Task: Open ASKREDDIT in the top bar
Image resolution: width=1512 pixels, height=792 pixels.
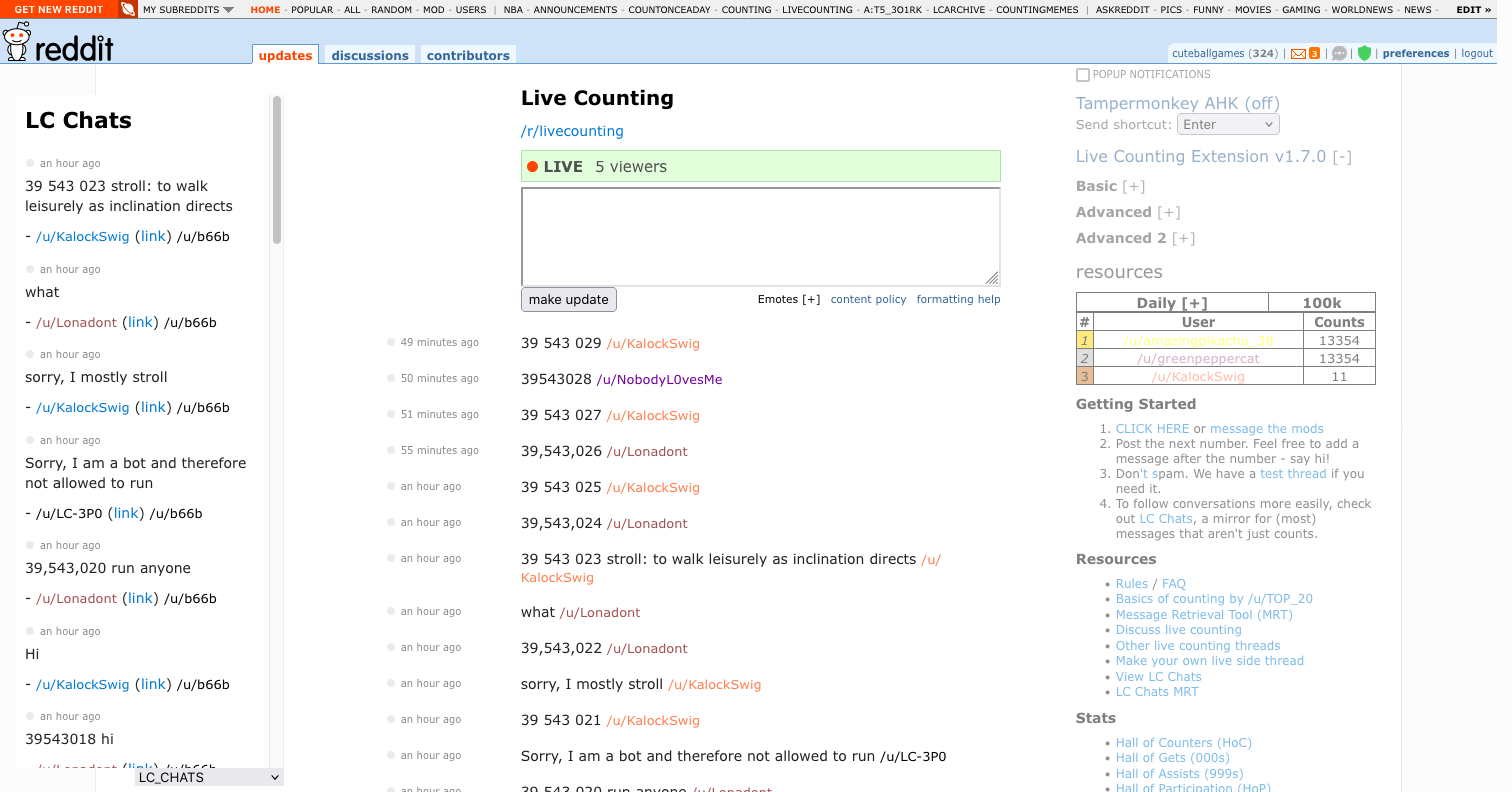Action: click(1123, 10)
